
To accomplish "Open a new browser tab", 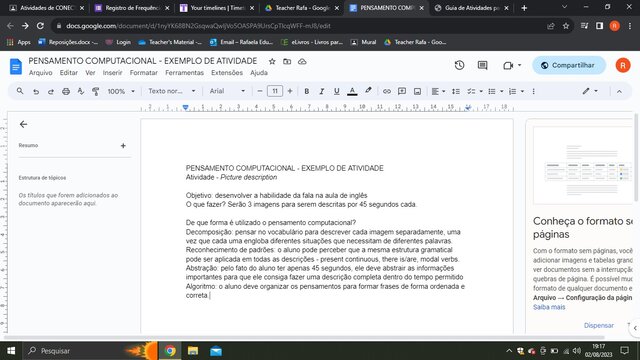I will (x=524, y=8).
